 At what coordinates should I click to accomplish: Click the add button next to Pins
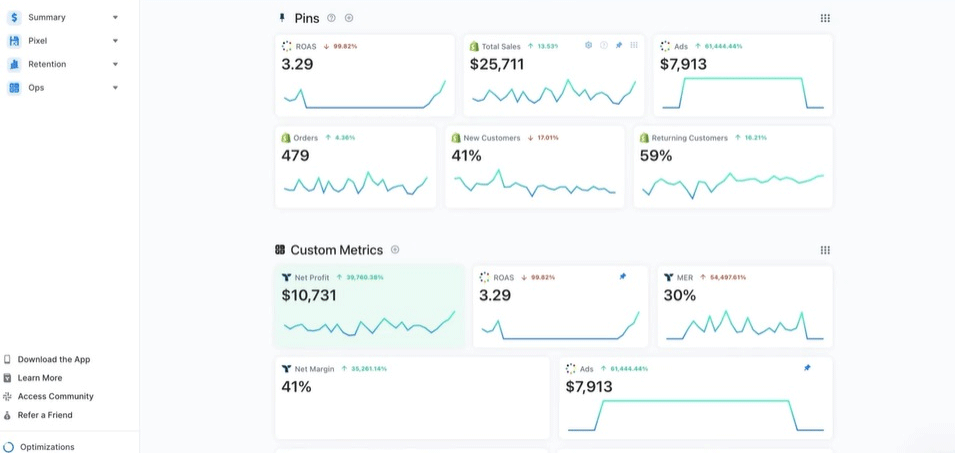point(349,18)
